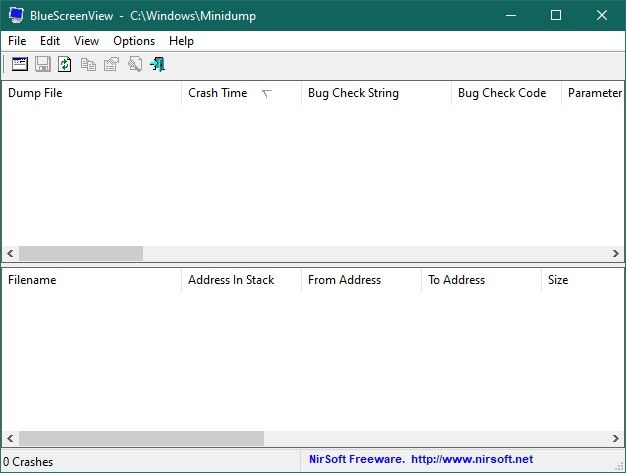Click the Advanced Options toolbar icon
This screenshot has width=626, height=473.
(20, 65)
